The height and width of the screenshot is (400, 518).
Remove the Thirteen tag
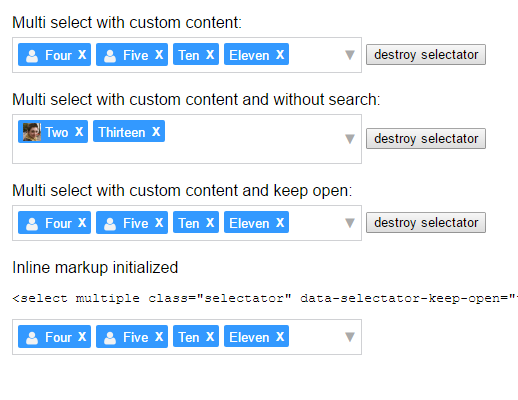coord(156,132)
